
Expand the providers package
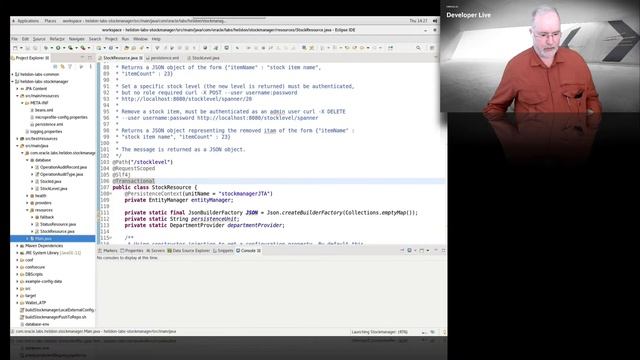coord(27,203)
